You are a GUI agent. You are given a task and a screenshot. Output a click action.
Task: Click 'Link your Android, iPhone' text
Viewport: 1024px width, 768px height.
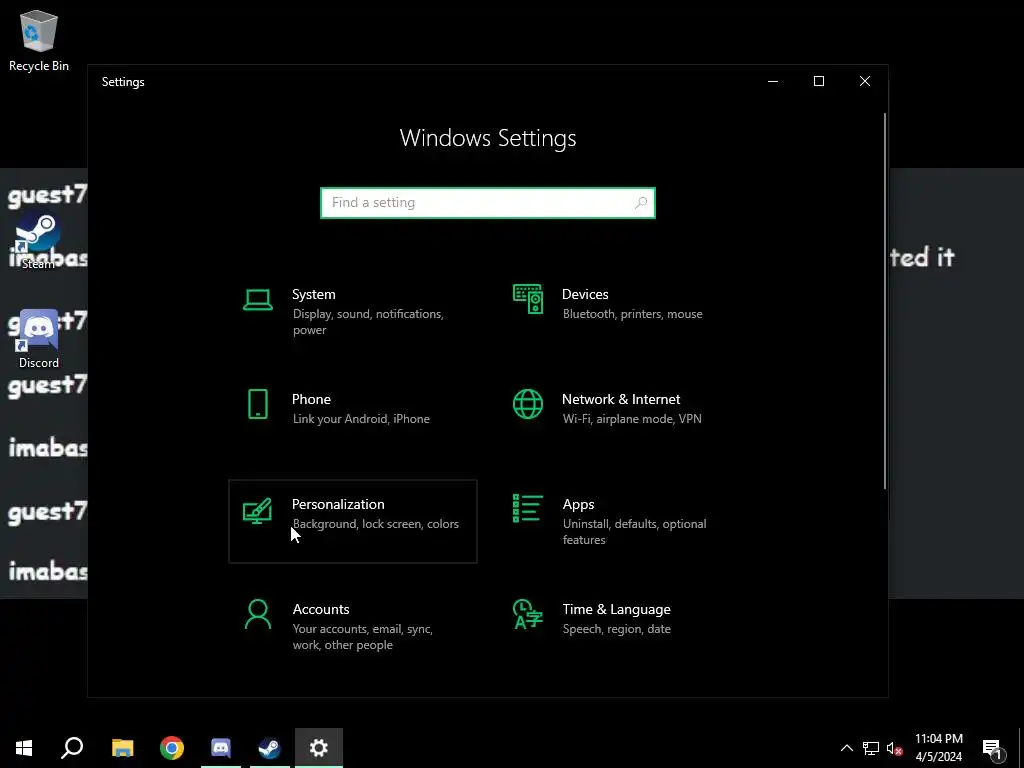click(x=361, y=419)
